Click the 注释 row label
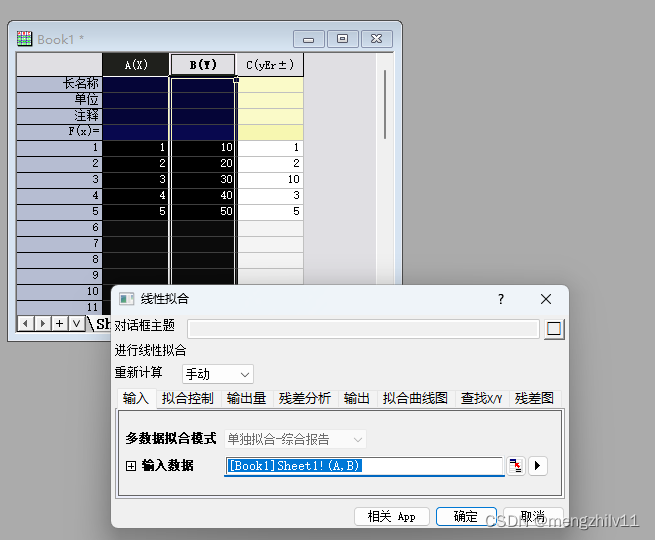The height and width of the screenshot is (540, 655). 59,116
